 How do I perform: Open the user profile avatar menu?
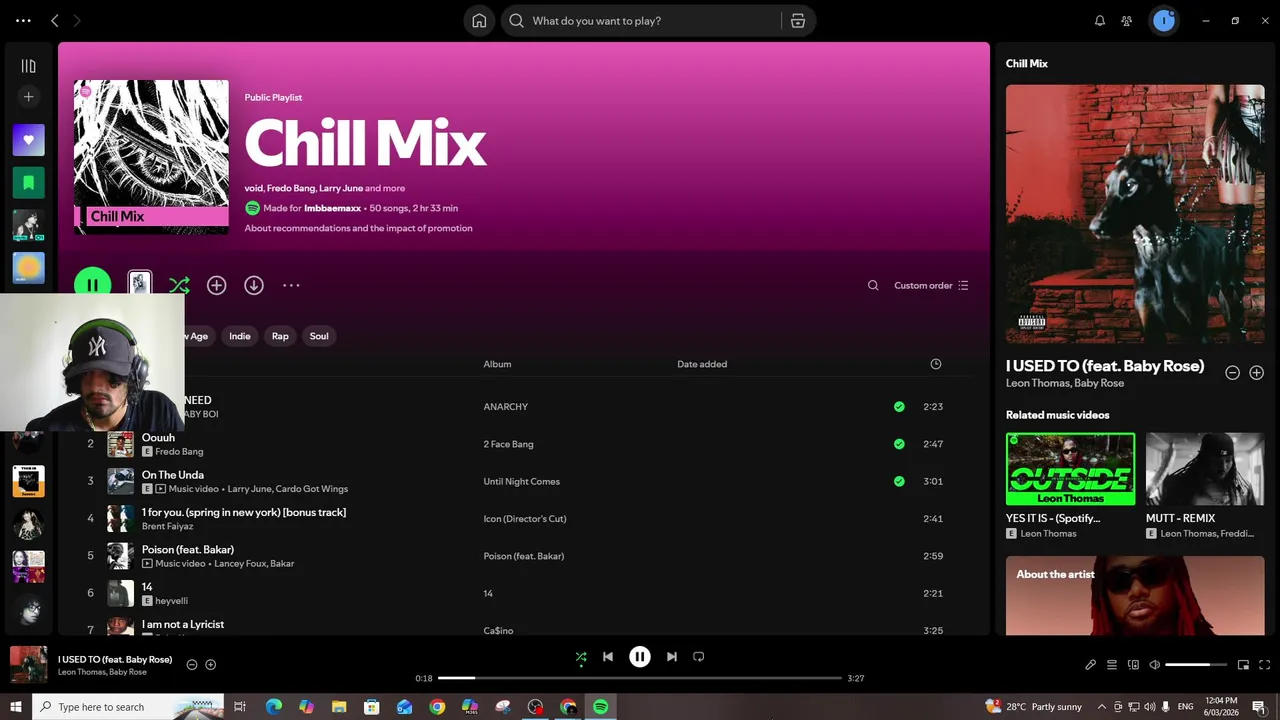pos(1163,21)
